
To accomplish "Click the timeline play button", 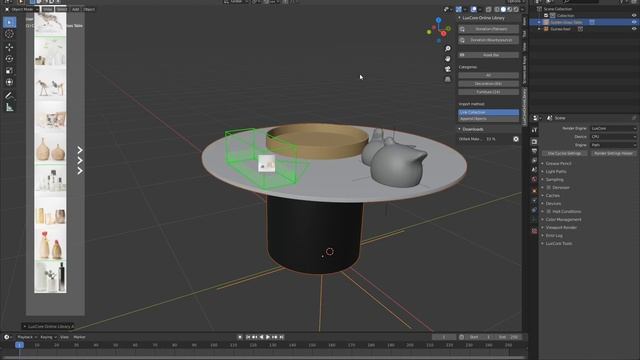I will [x=268, y=337].
